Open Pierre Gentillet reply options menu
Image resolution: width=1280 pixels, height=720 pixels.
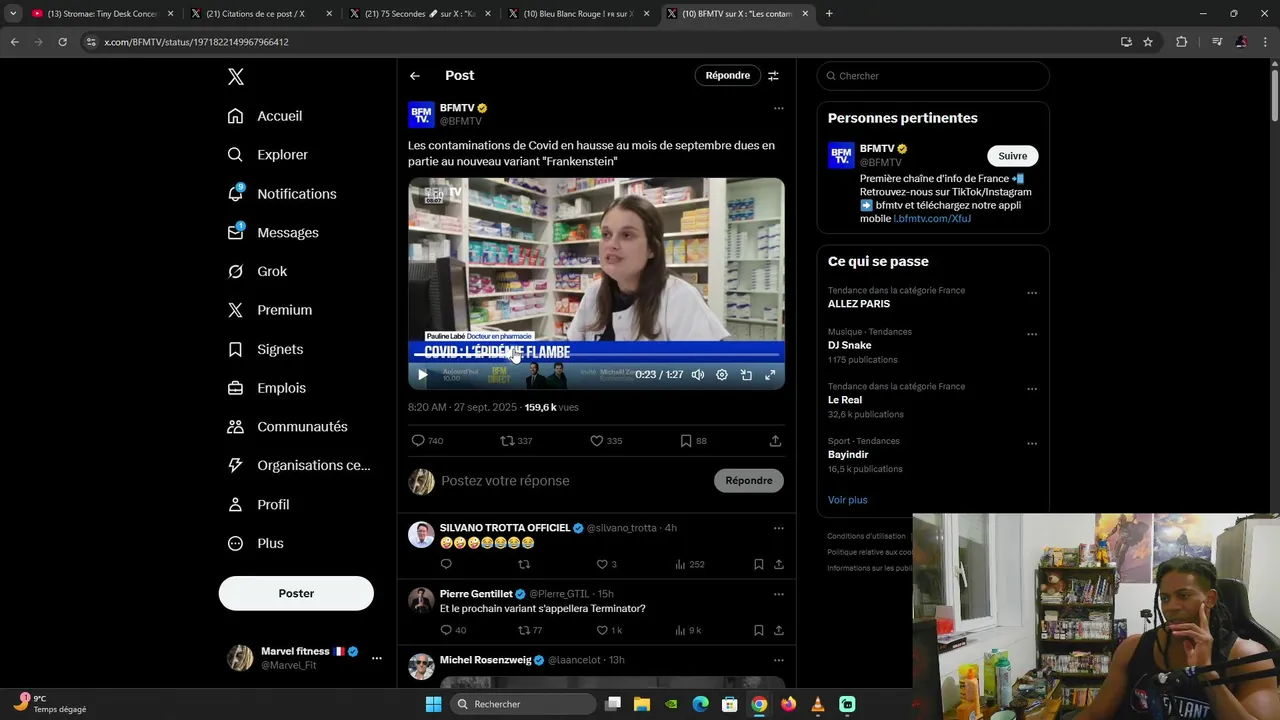pos(778,594)
